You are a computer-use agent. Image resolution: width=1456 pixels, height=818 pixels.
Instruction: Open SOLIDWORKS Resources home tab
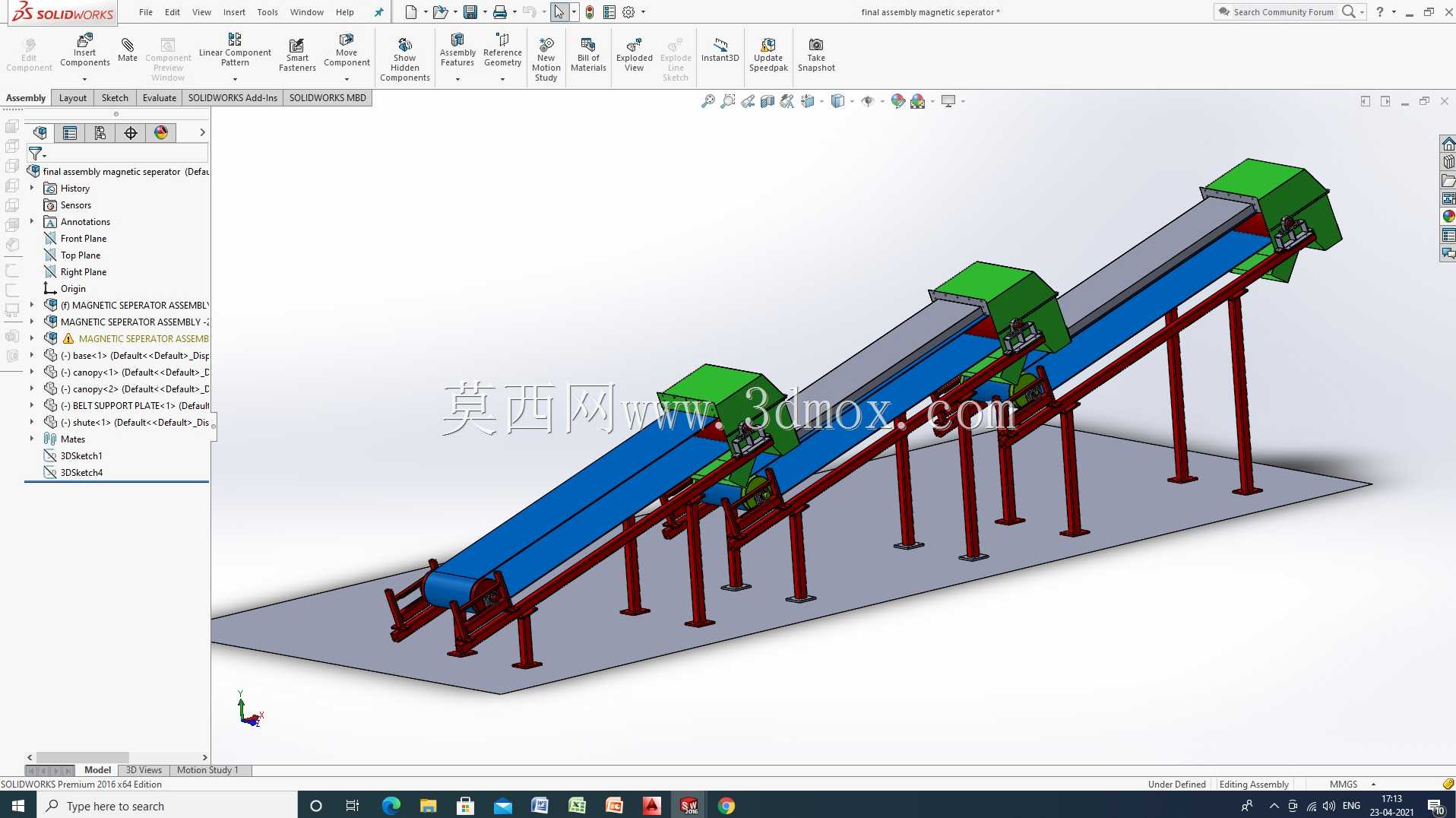pyautogui.click(x=1448, y=144)
